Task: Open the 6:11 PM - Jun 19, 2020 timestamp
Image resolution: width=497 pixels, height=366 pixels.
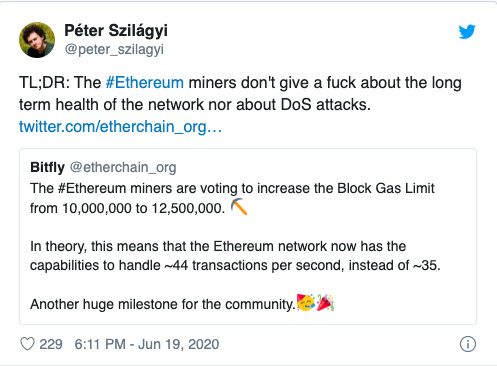Action: click(147, 344)
